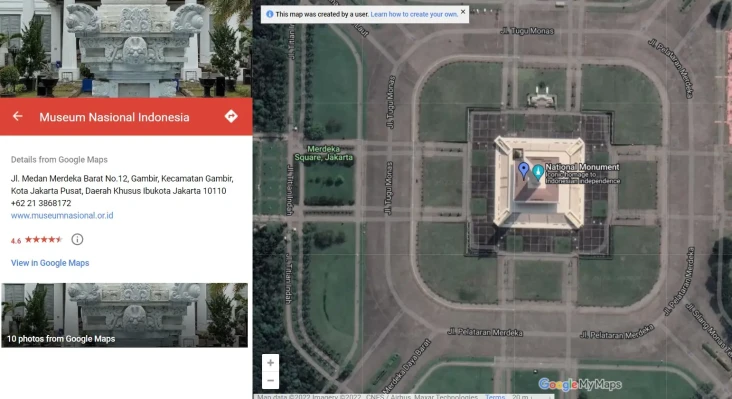Viewport: 732px width, 399px height.
Task: Open View in Google Maps link
Action: coord(50,263)
